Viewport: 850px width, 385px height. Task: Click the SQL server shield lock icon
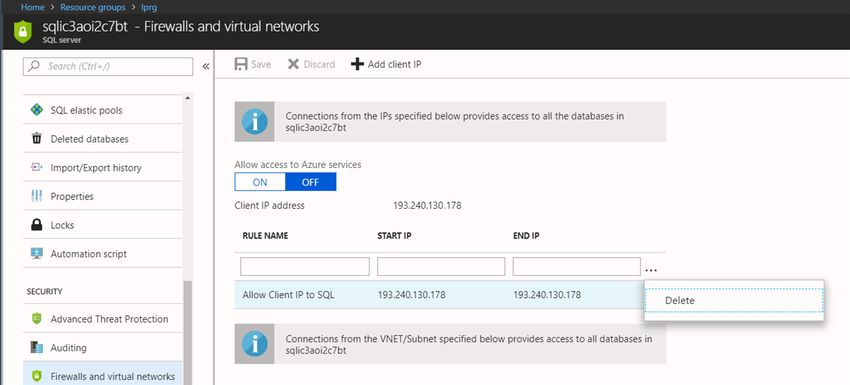coord(22,32)
